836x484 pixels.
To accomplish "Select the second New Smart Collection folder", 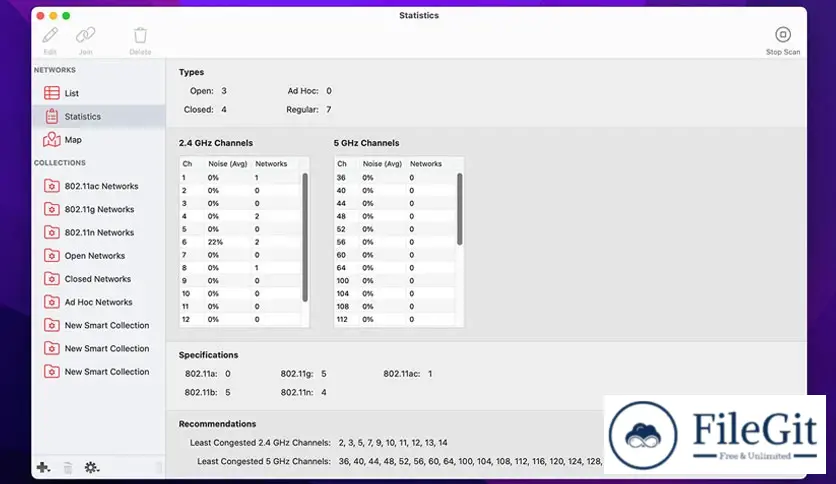I will 99,348.
